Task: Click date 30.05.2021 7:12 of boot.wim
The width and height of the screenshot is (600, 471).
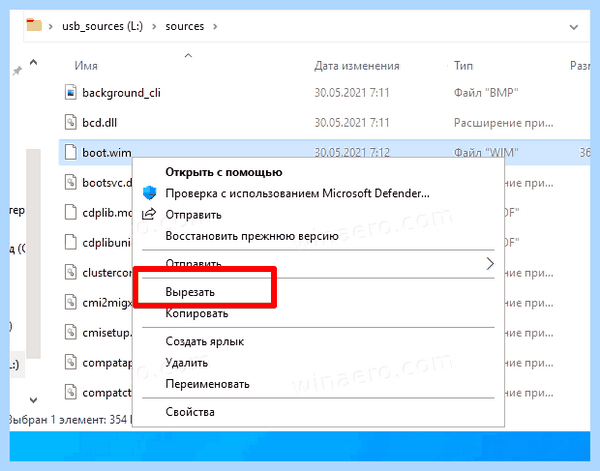Action: 352,152
